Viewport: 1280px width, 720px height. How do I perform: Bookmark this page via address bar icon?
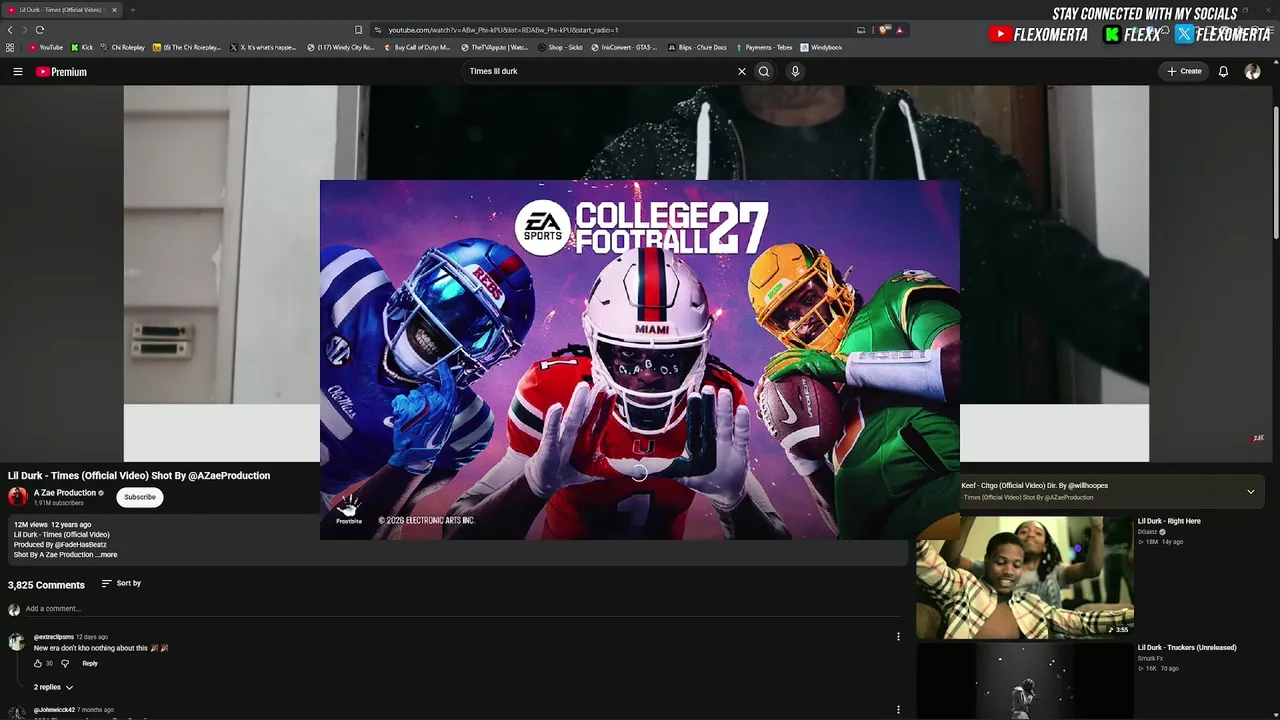358,30
